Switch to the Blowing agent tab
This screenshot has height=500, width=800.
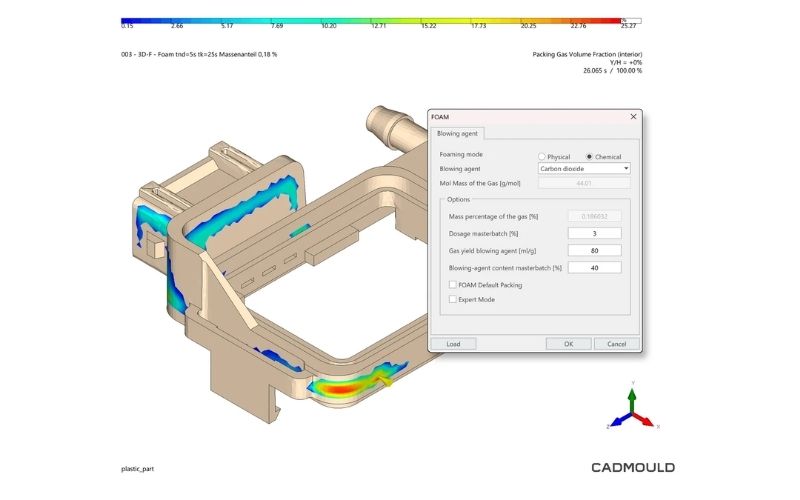[457, 134]
